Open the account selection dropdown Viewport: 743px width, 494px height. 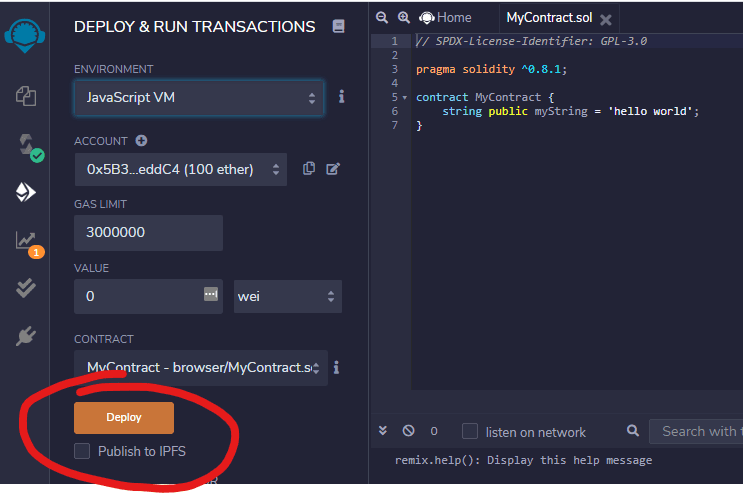point(181,169)
